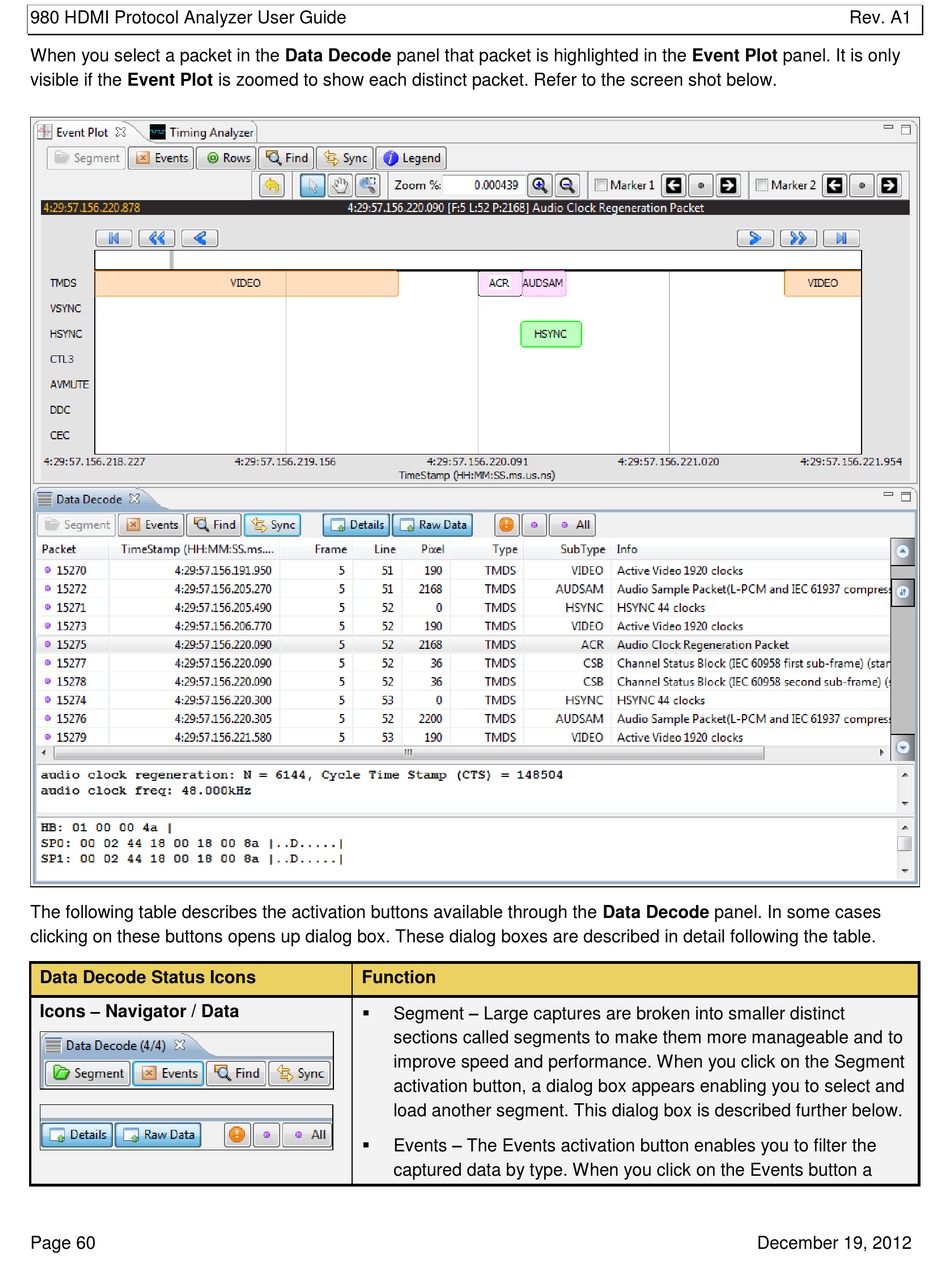Jump to the first event in the plot
950x1267 pixels.
[114, 238]
